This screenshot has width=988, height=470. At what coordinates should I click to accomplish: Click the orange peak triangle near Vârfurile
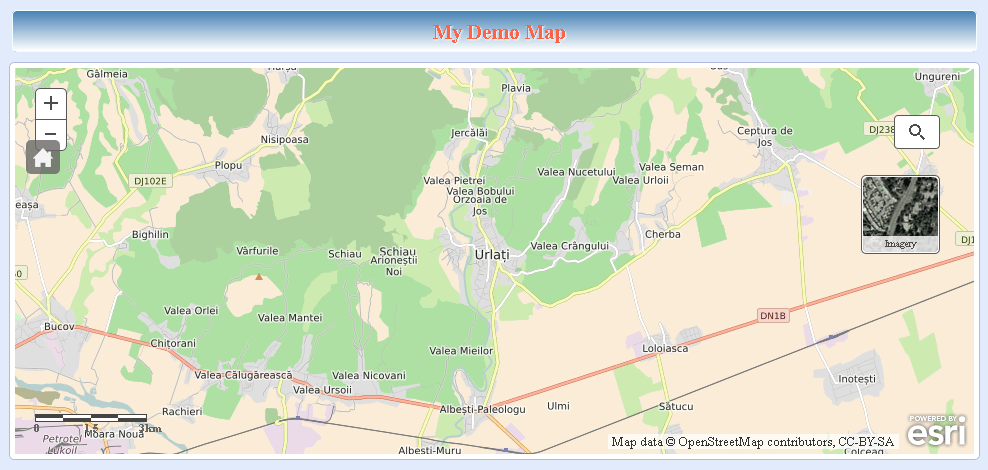point(259,276)
